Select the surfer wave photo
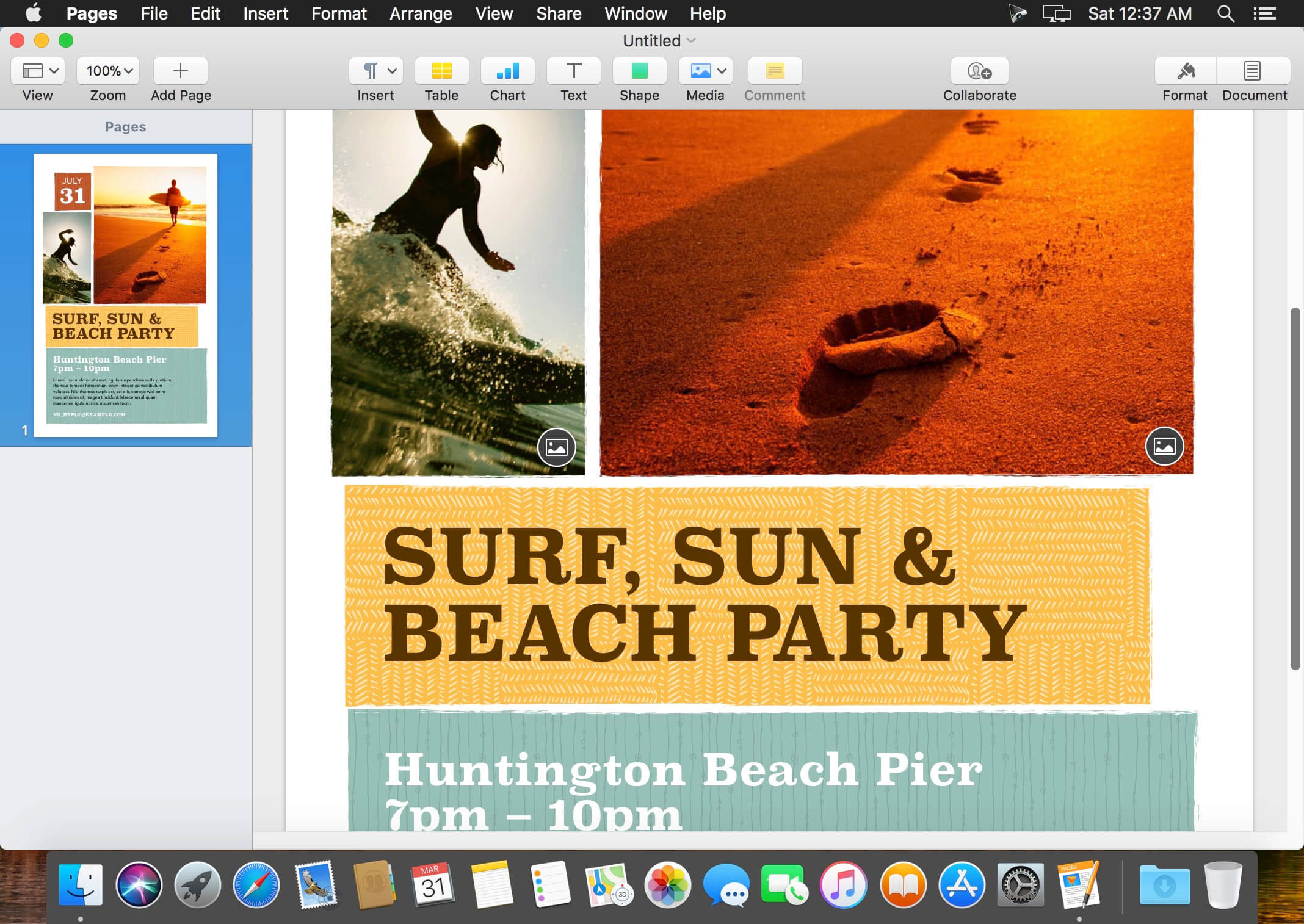1304x924 pixels. [x=458, y=293]
